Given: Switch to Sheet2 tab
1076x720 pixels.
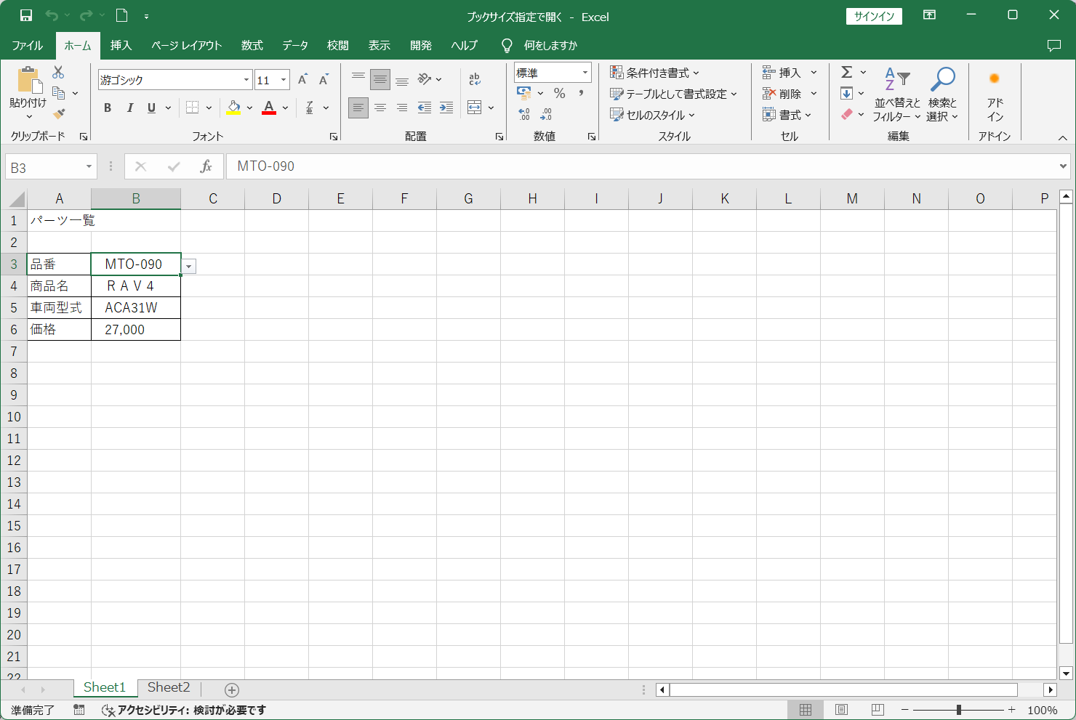Looking at the screenshot, I should [x=168, y=688].
